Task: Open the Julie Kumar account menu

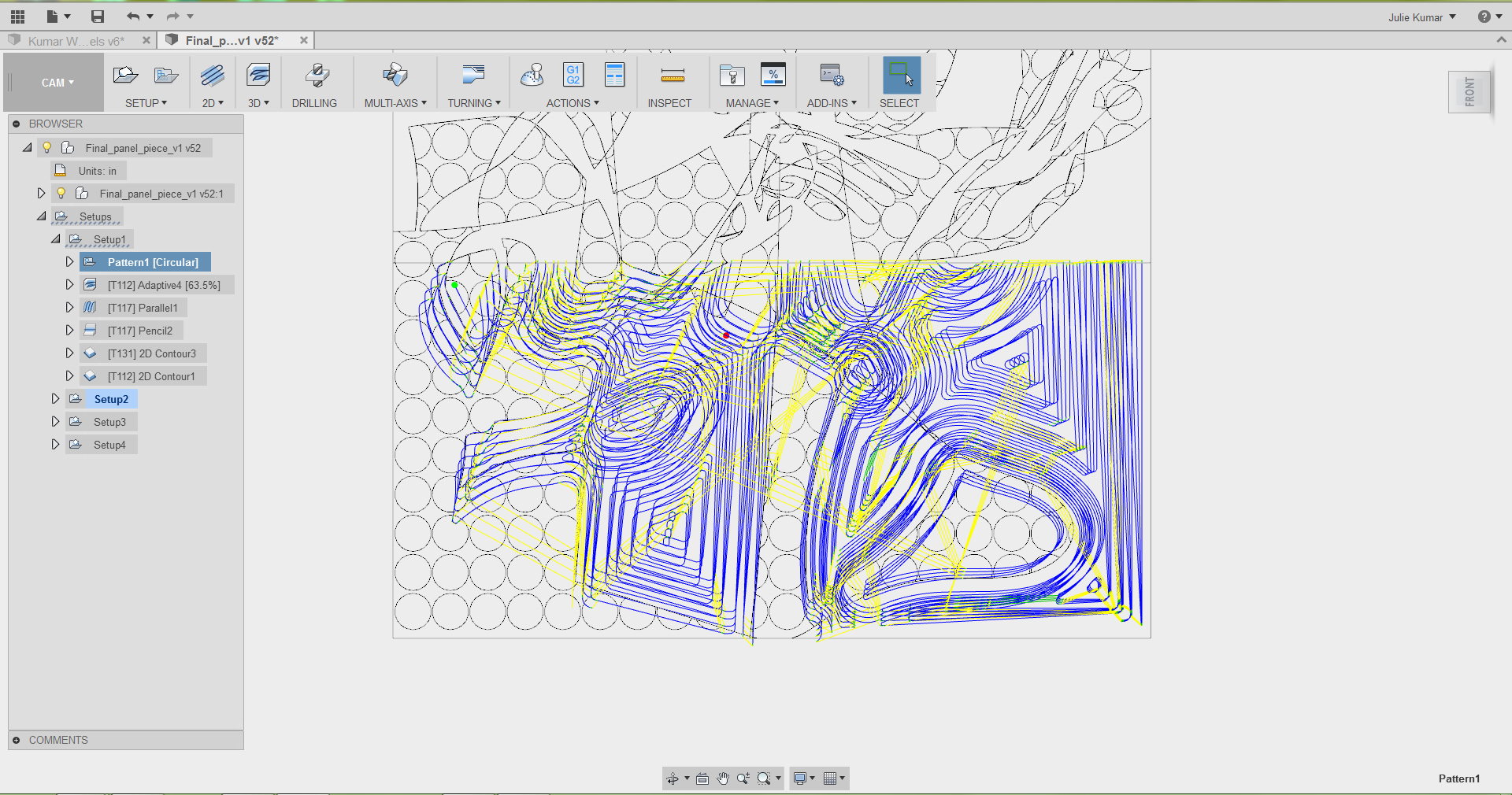Action: (1422, 17)
